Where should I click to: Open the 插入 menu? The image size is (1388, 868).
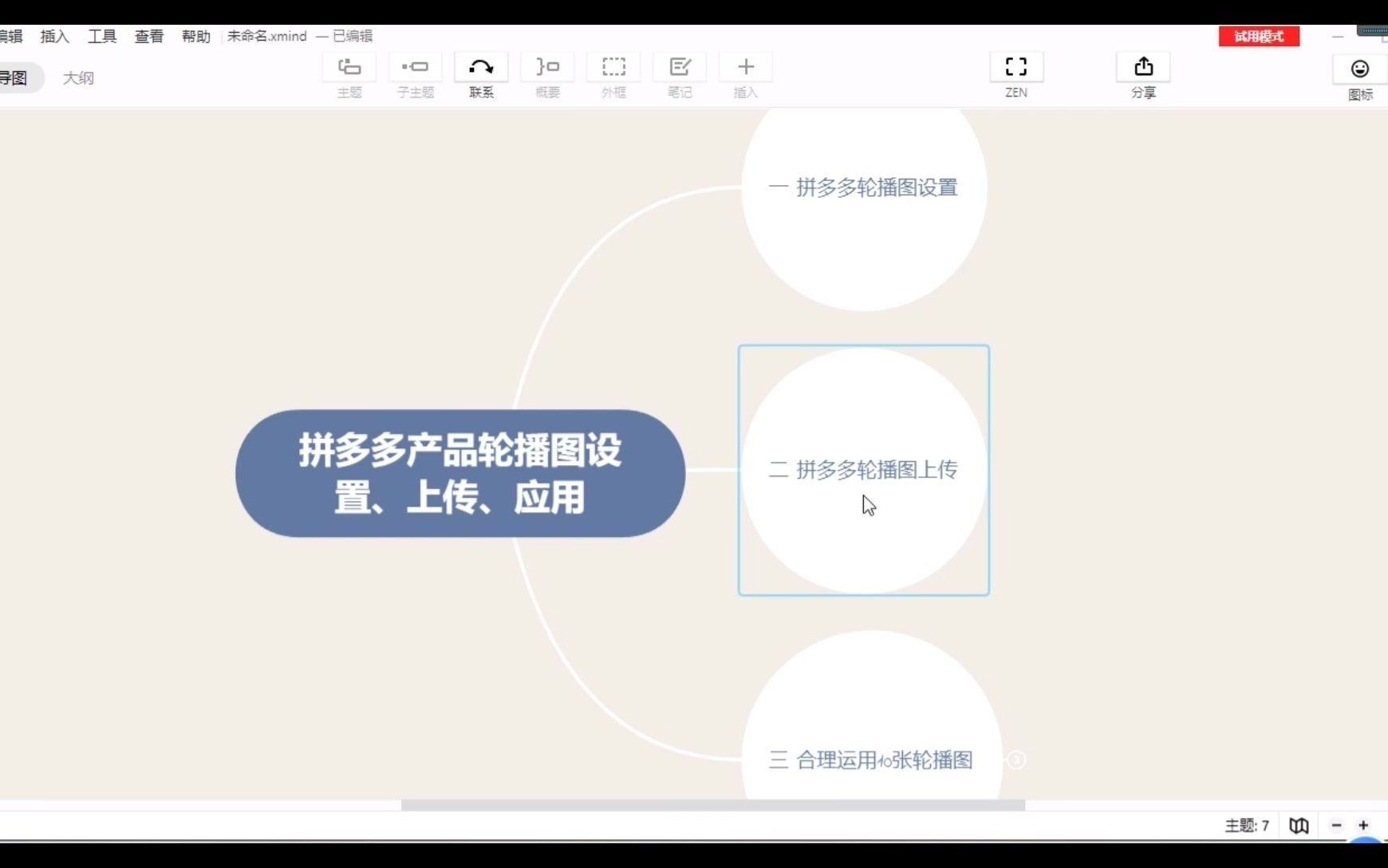55,36
